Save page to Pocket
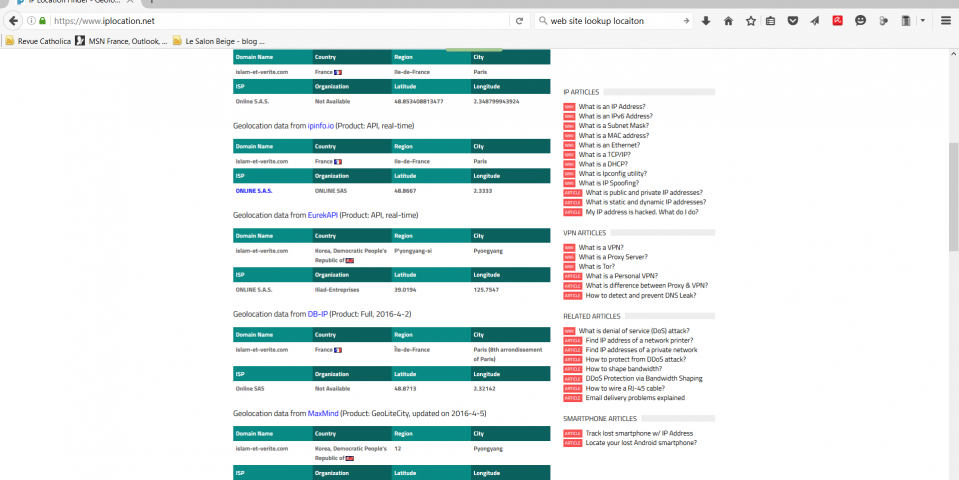The image size is (959, 480). point(793,21)
